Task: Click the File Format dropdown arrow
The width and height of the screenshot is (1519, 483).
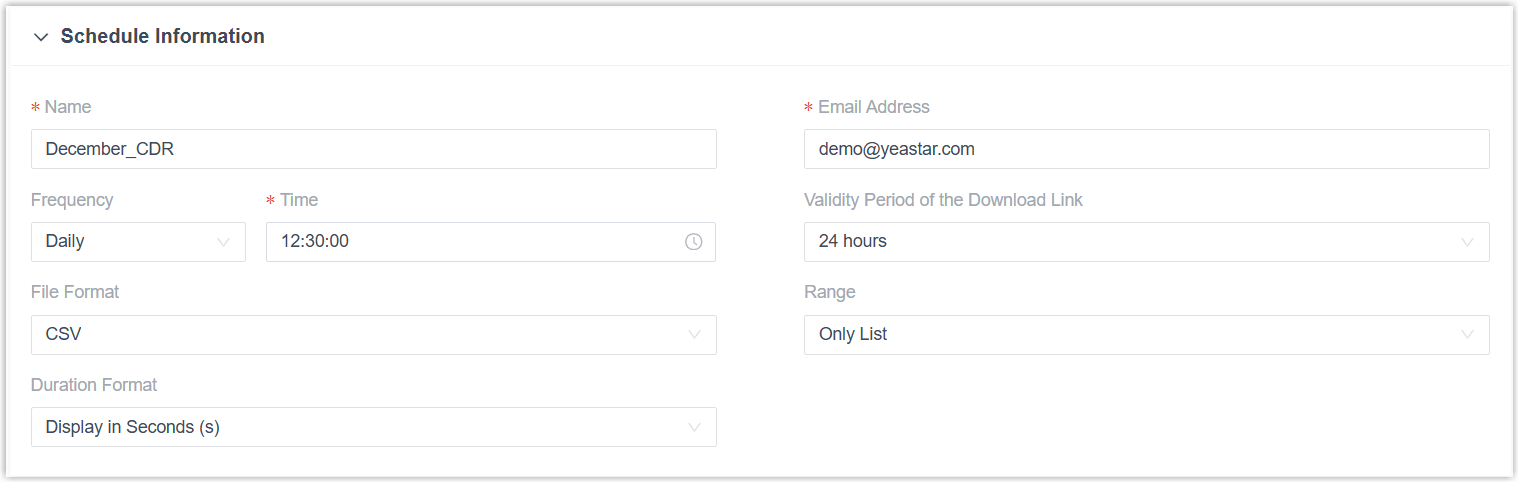Action: (694, 335)
